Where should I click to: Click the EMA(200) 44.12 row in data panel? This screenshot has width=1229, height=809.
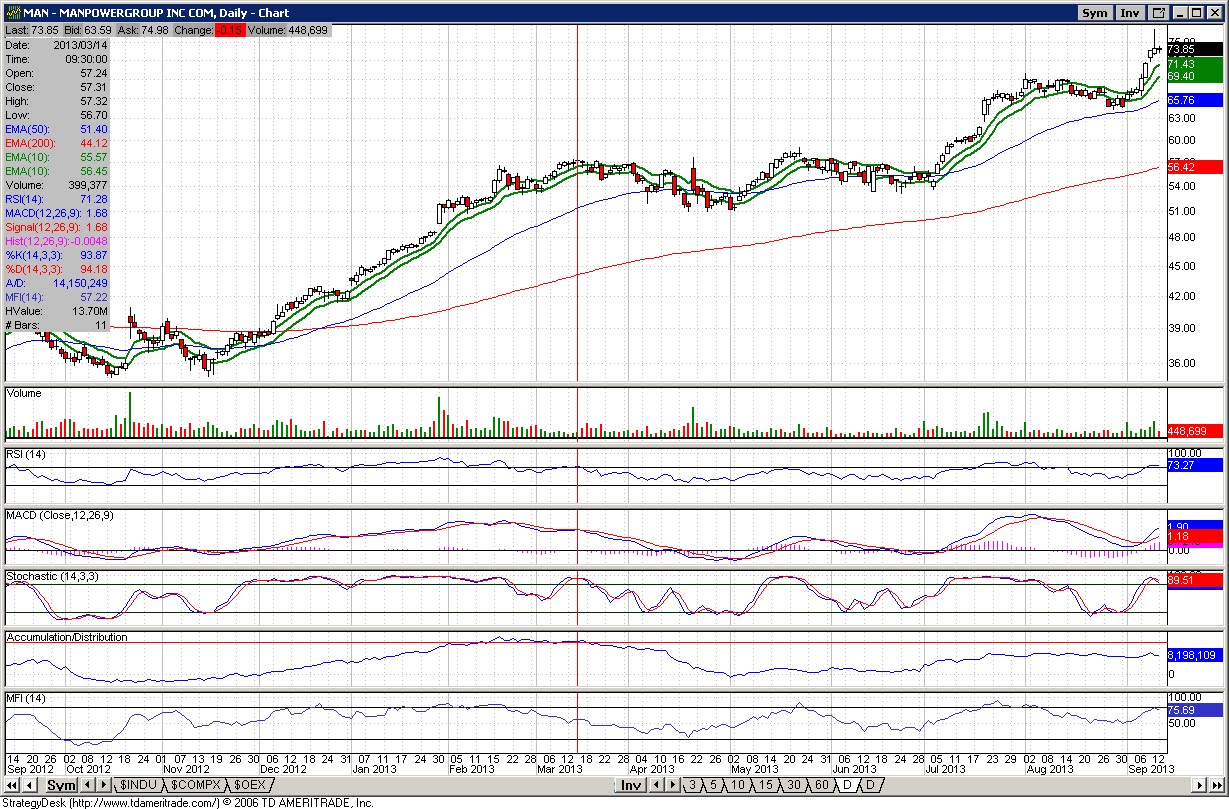(56, 143)
